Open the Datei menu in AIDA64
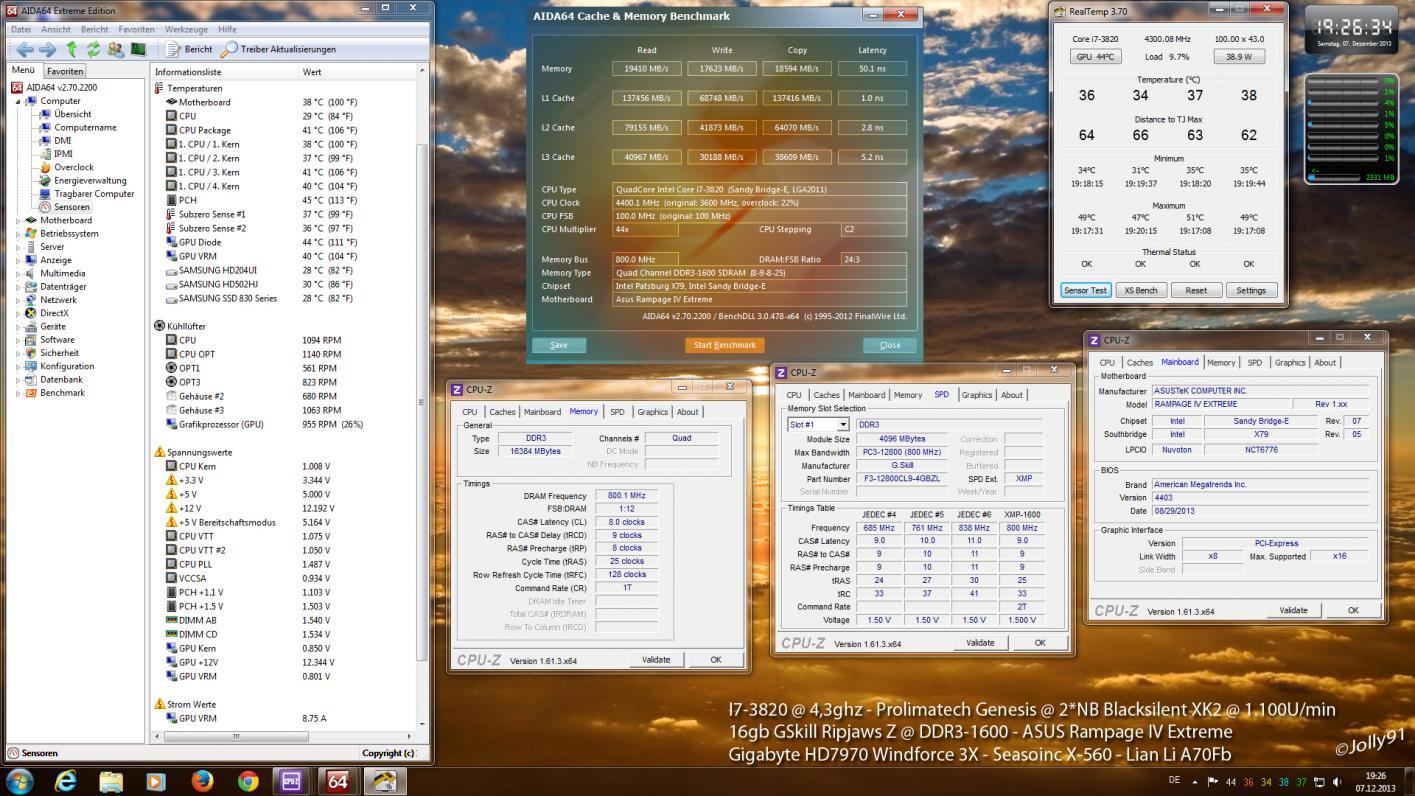The height and width of the screenshot is (796, 1415). pyautogui.click(x=21, y=30)
